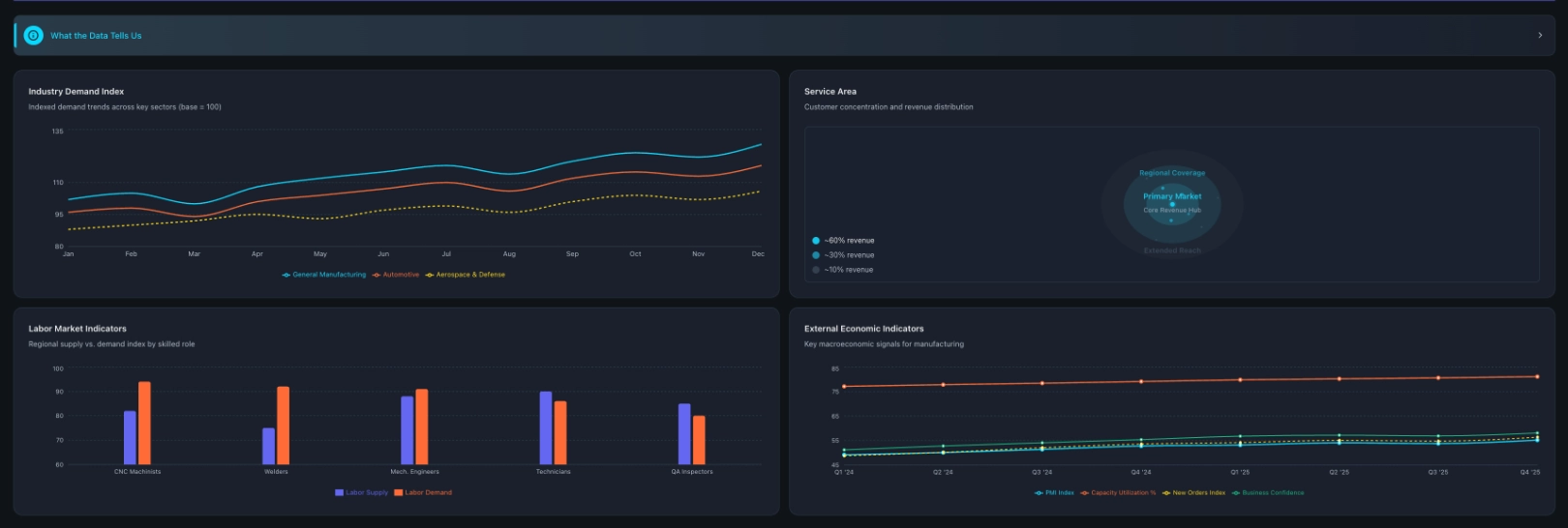
Task: Toggle General Manufacturing legend series
Action: (324, 275)
